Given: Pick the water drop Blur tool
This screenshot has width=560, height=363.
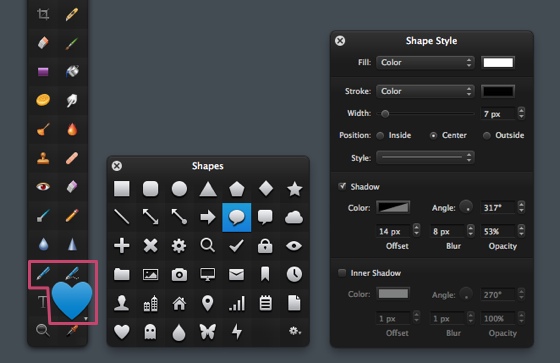Looking at the screenshot, I should (43, 244).
